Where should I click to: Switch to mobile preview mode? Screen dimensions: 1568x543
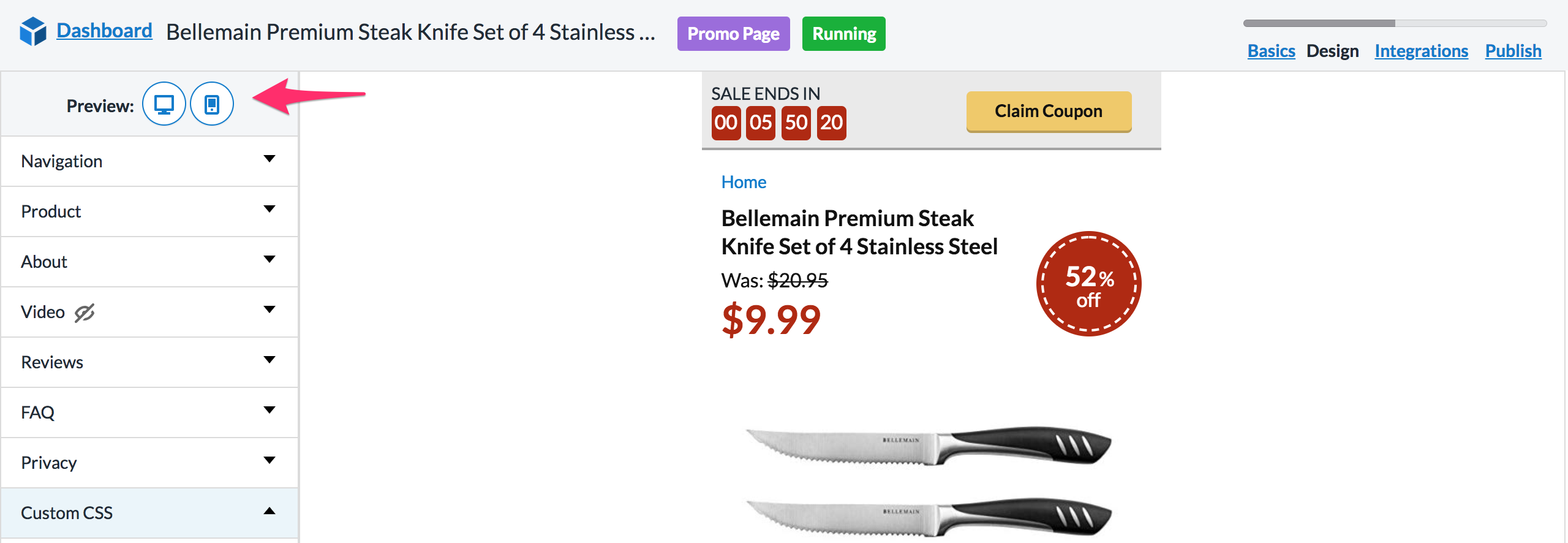pos(212,104)
